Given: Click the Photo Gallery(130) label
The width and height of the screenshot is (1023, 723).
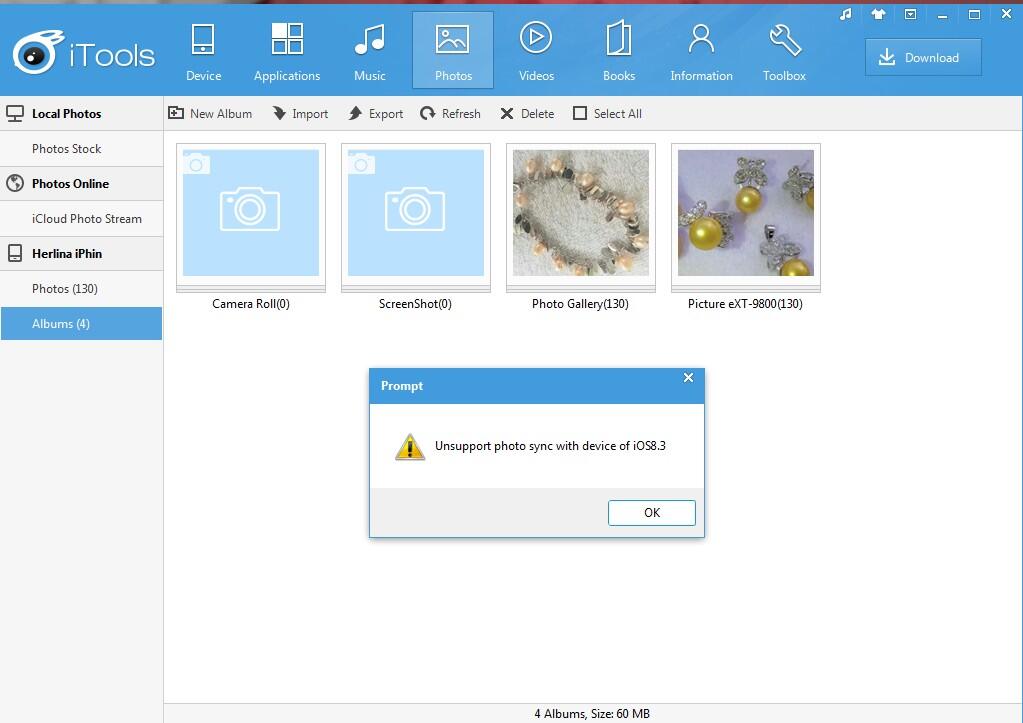Looking at the screenshot, I should tap(580, 303).
